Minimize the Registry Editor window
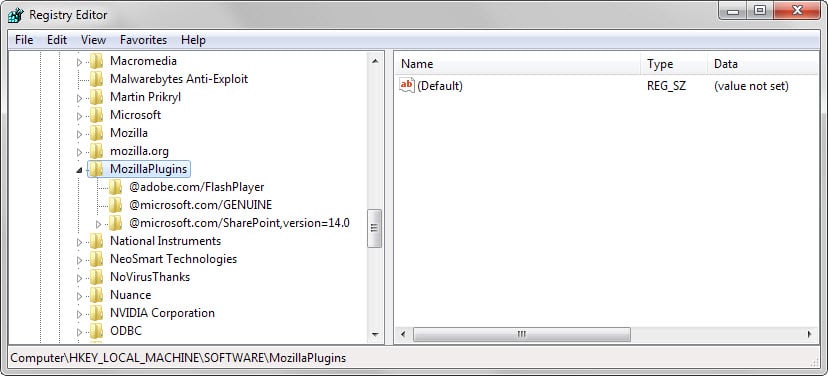The height and width of the screenshot is (376, 828). [x=733, y=11]
